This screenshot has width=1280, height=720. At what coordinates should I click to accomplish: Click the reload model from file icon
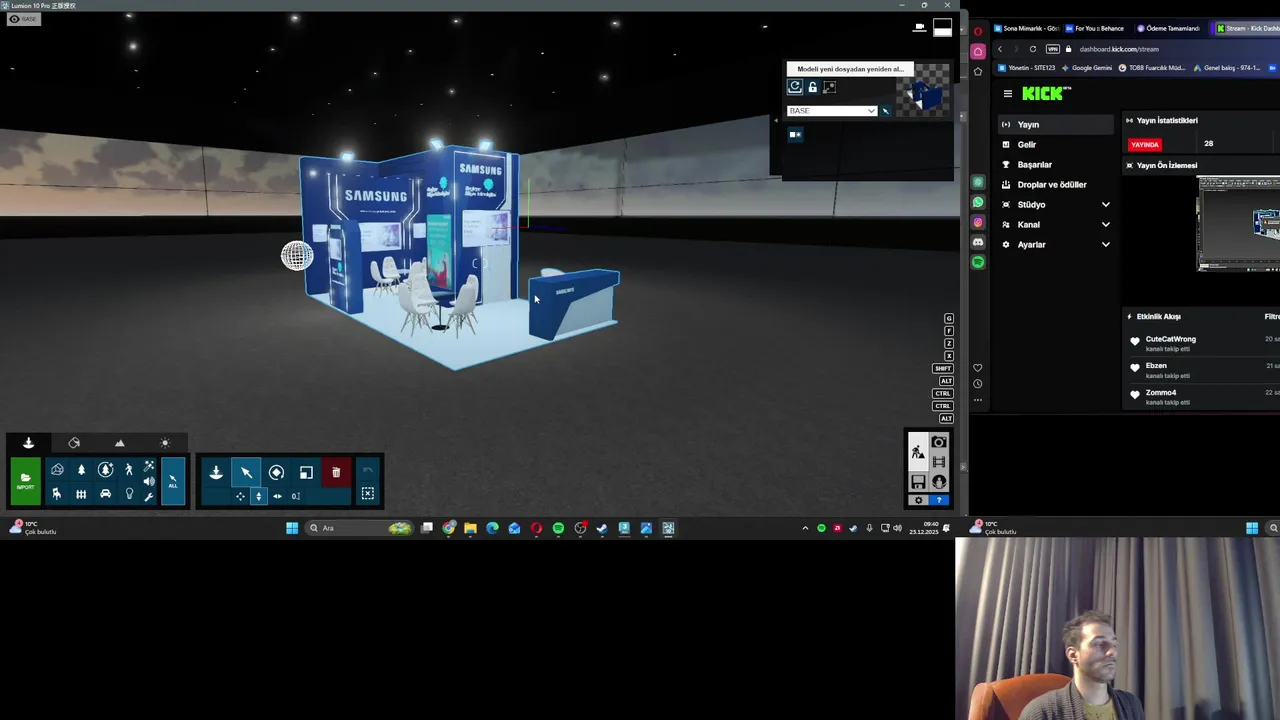[x=795, y=87]
